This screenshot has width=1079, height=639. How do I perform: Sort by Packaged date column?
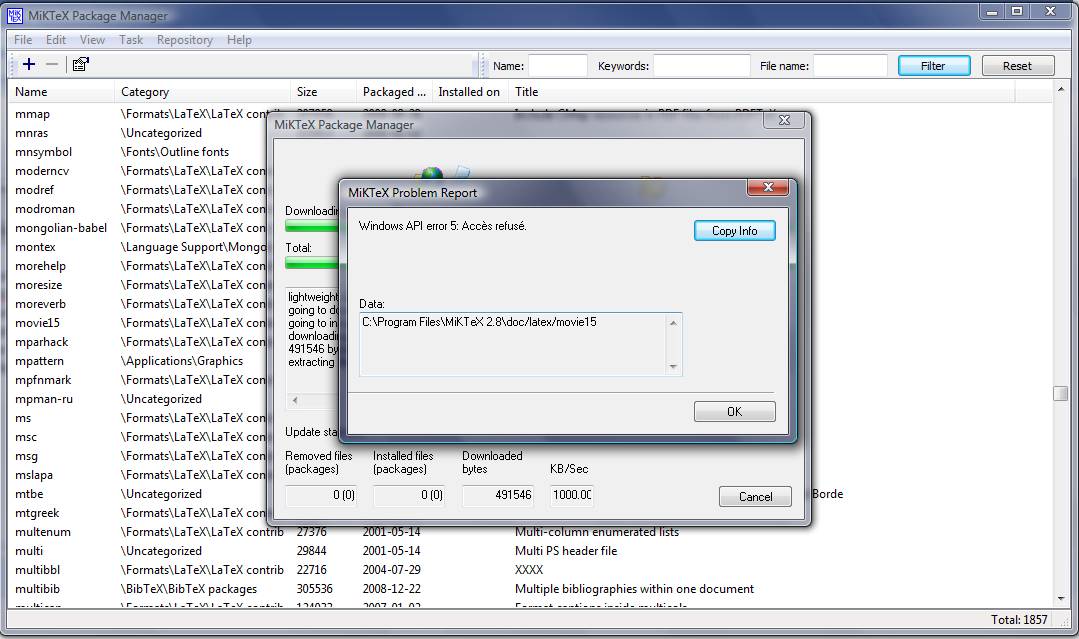click(x=394, y=91)
